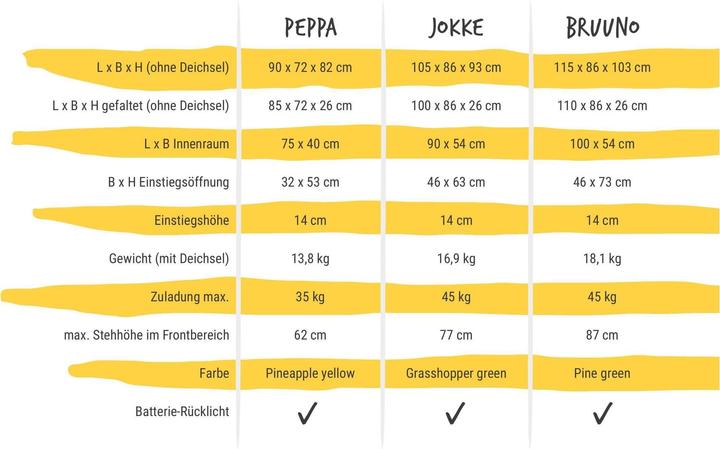This screenshot has height=449, width=720.
Task: Click the 46 x 73 cm cell
Action: [x=602, y=182]
